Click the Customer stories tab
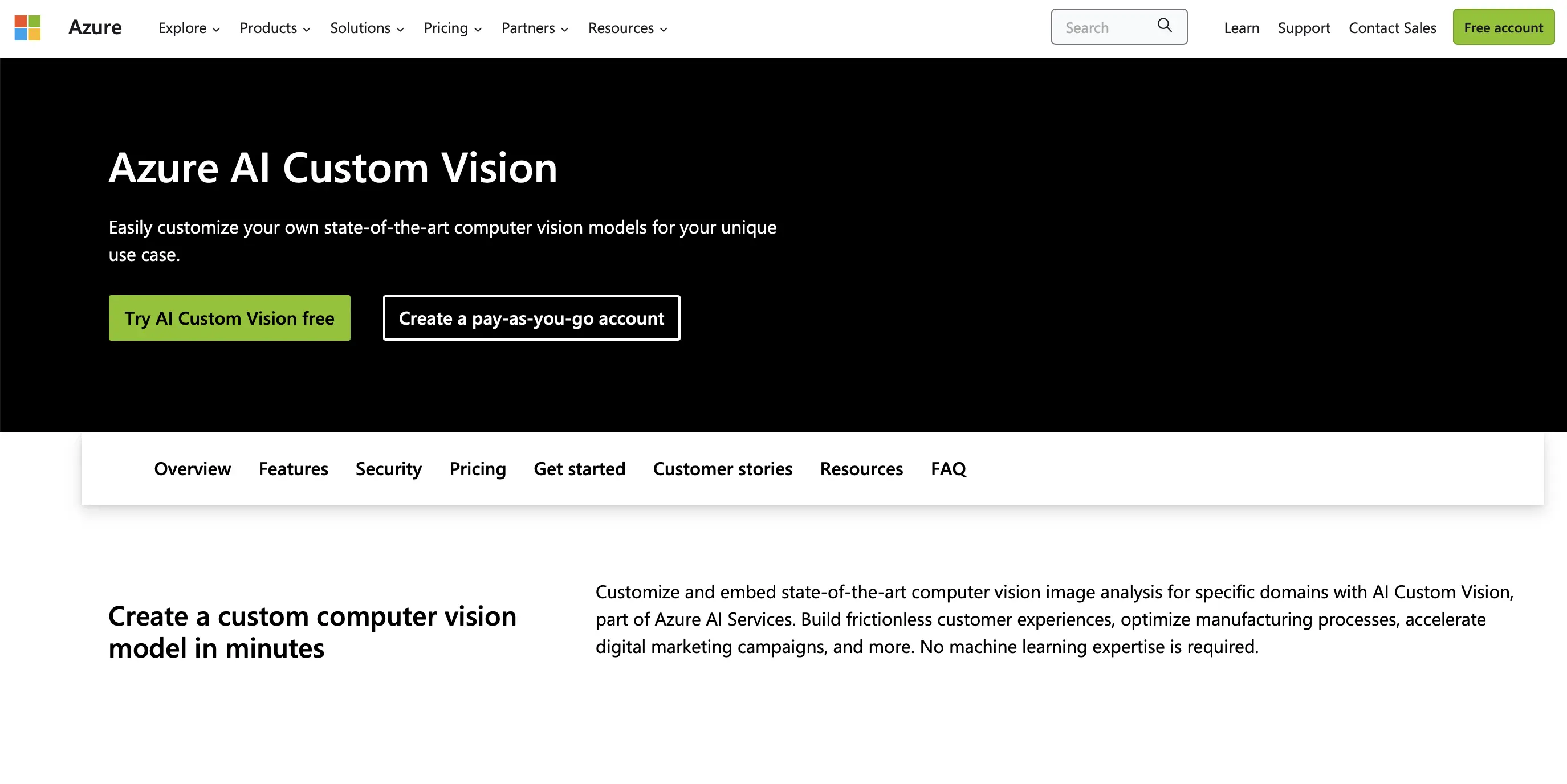Viewport: 1567px width, 784px height. pyautogui.click(x=722, y=468)
